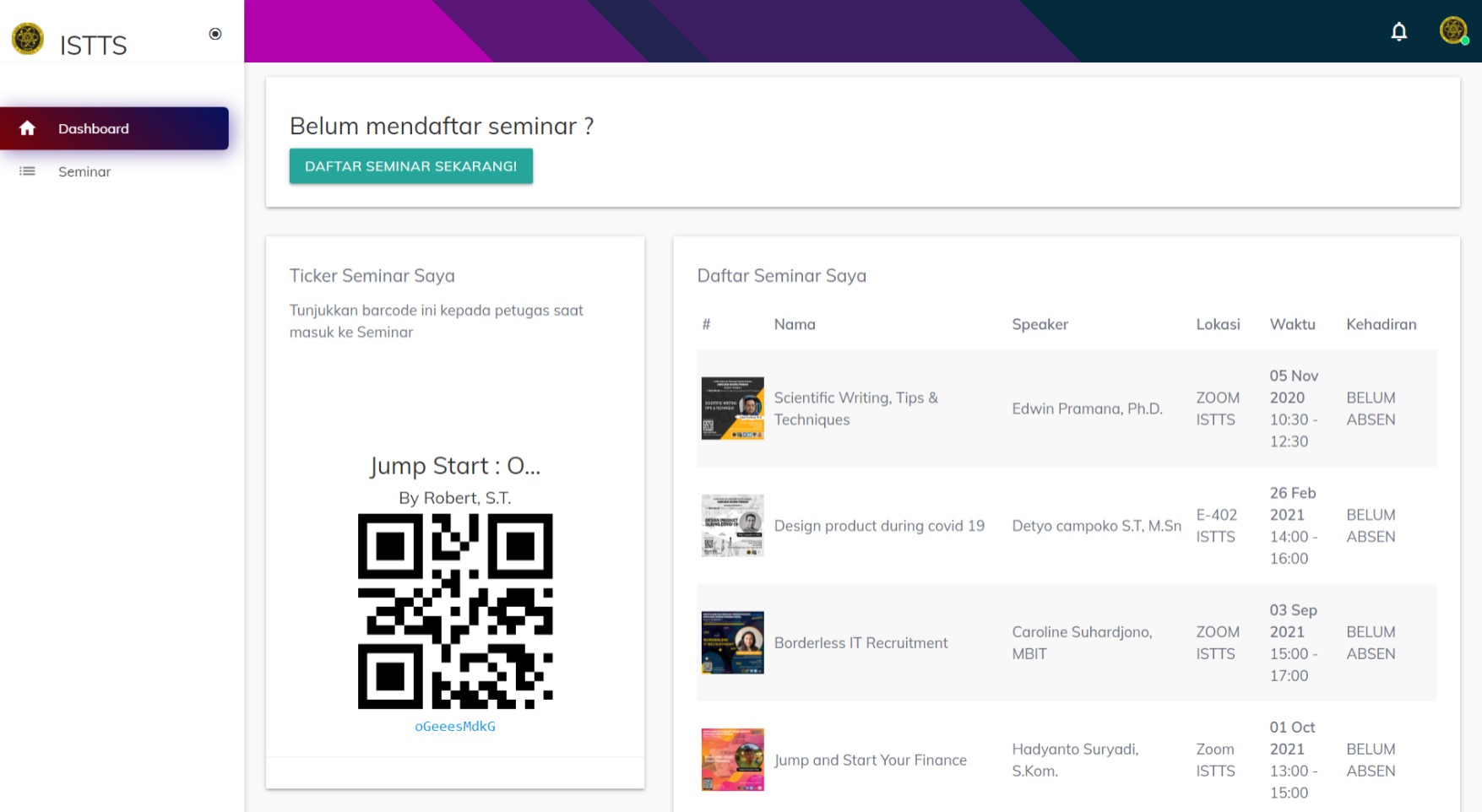Click the seminar ticket QR code
Screen dimensions: 1482x812
coord(455,611)
